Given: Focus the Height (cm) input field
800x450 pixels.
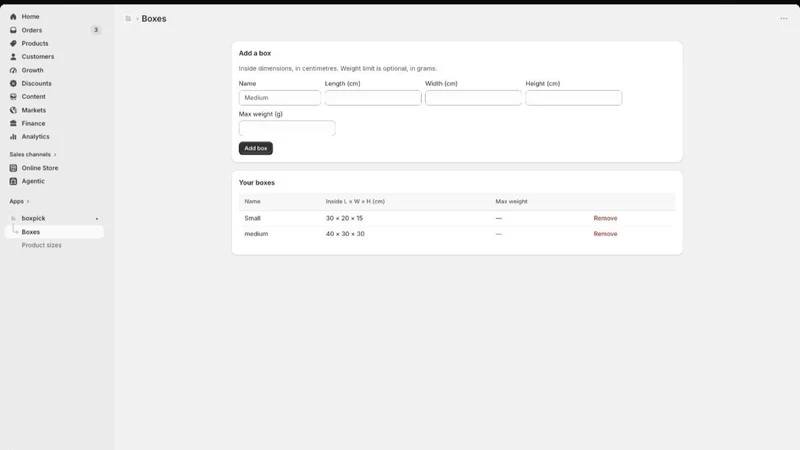Looking at the screenshot, I should pos(573,97).
